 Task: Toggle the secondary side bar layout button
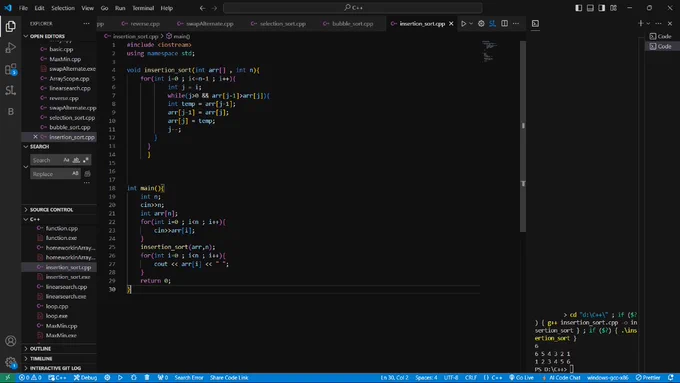pos(602,8)
